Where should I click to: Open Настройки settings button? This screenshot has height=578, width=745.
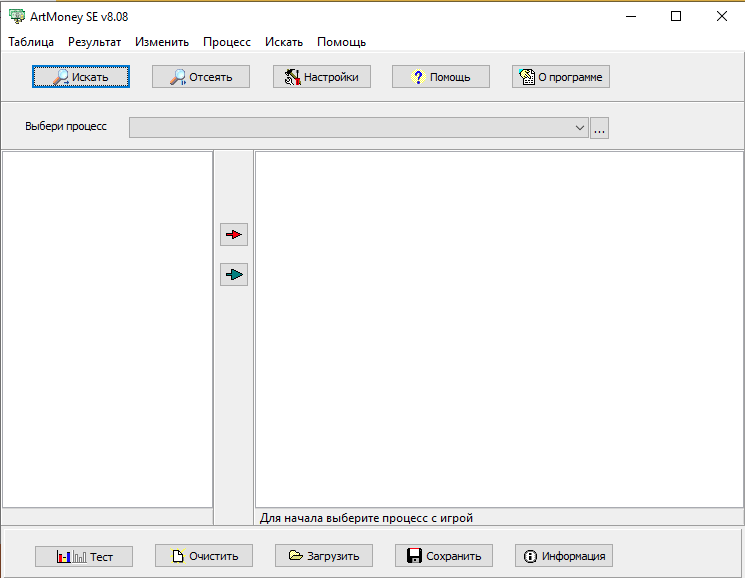point(322,76)
